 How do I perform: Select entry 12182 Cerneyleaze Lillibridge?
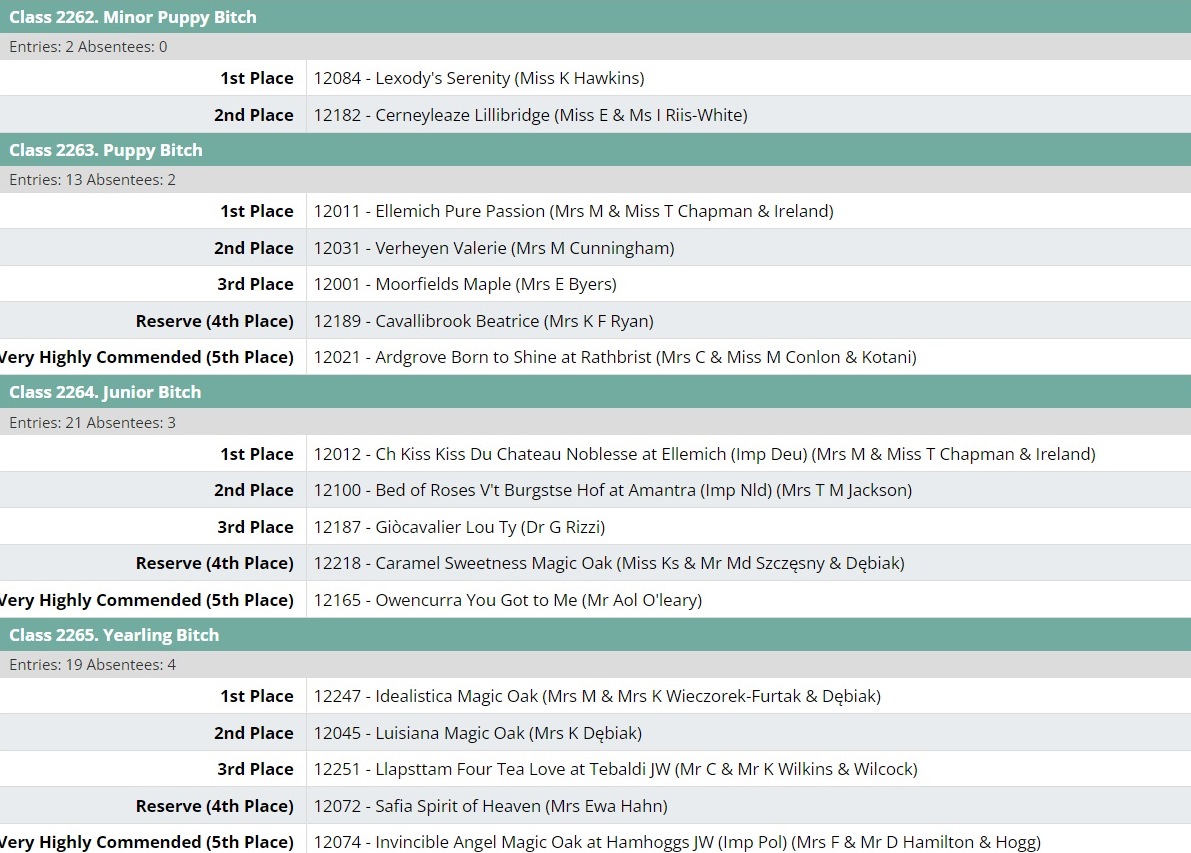(530, 115)
